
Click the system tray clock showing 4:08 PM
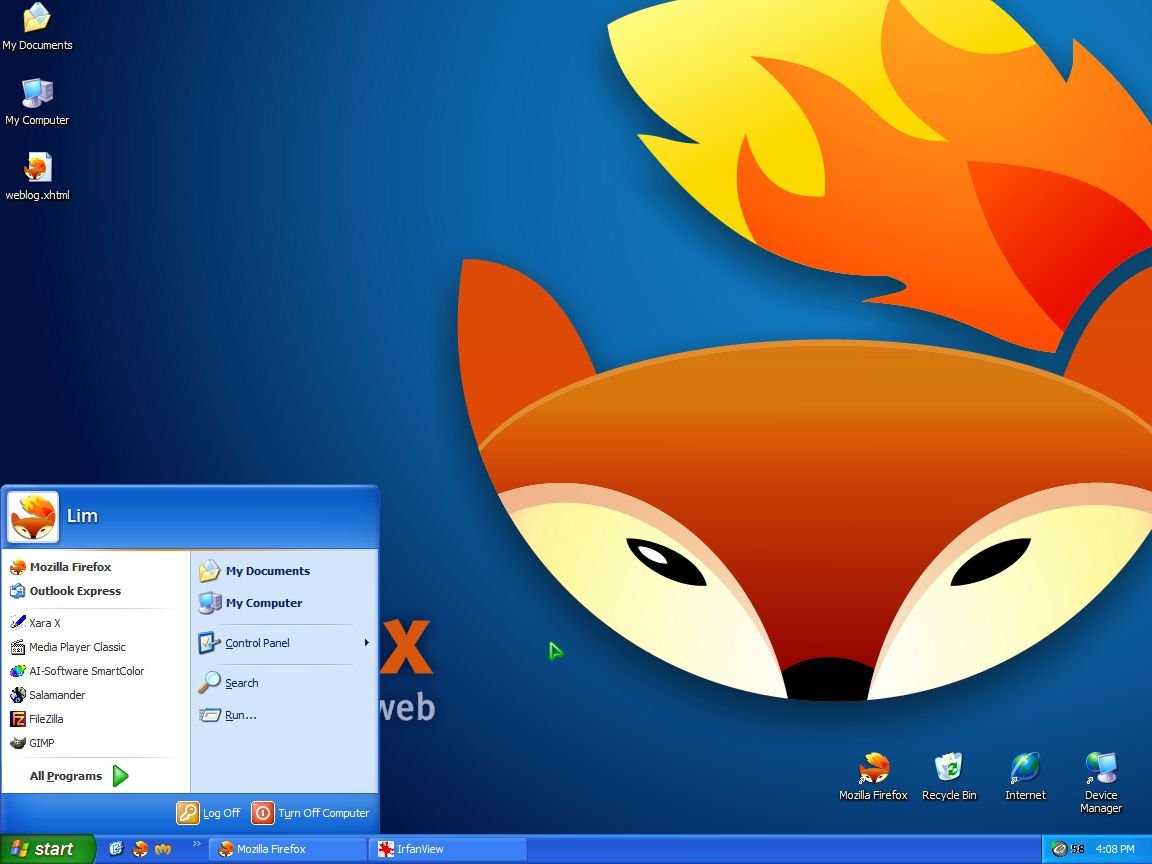1114,849
